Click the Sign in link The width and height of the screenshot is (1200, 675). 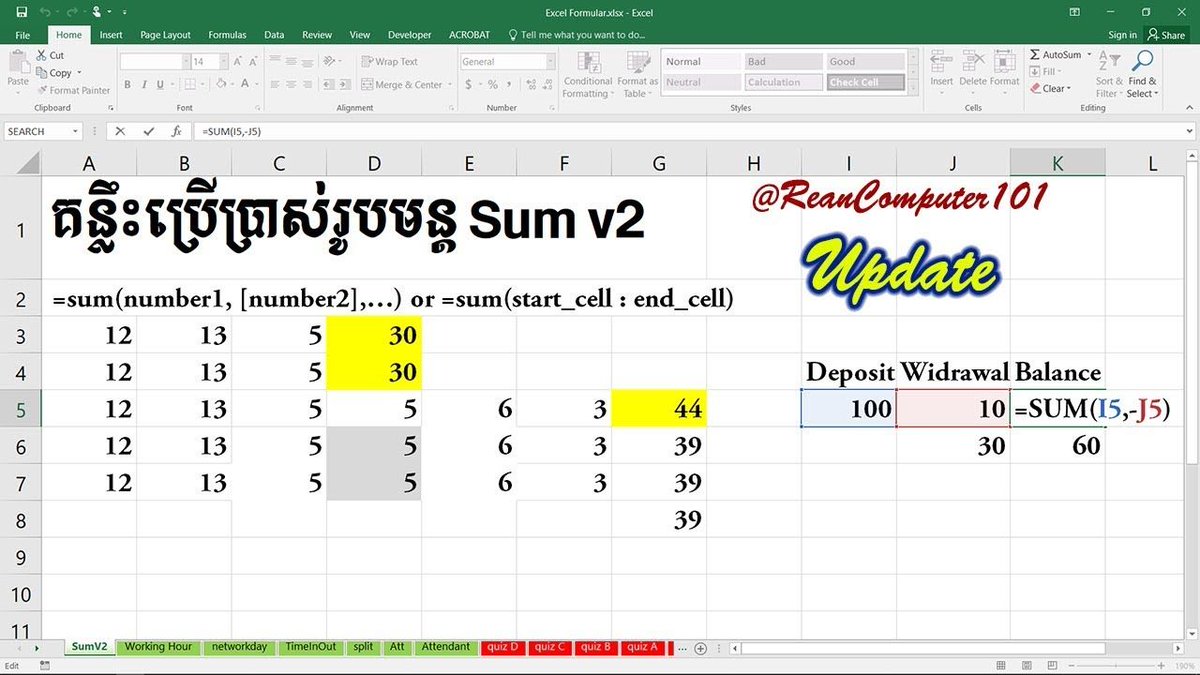coord(1122,33)
